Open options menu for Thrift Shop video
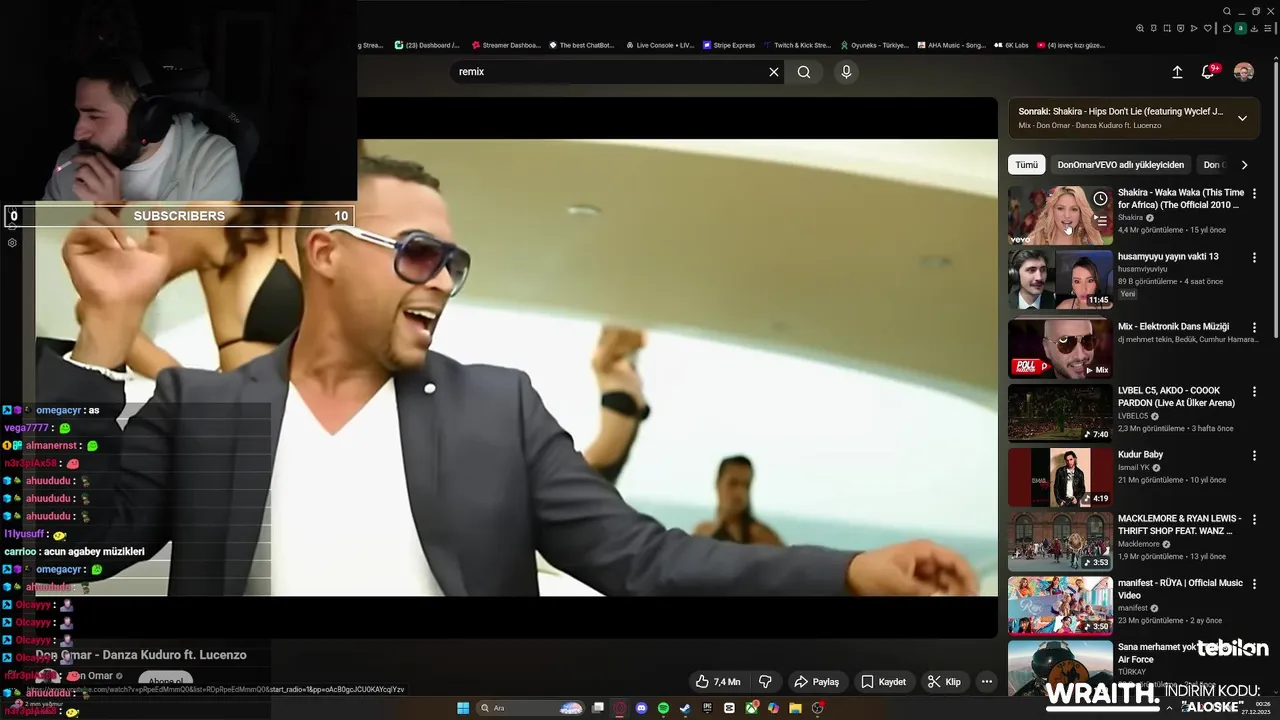Viewport: 1280px width, 720px height. (1254, 519)
